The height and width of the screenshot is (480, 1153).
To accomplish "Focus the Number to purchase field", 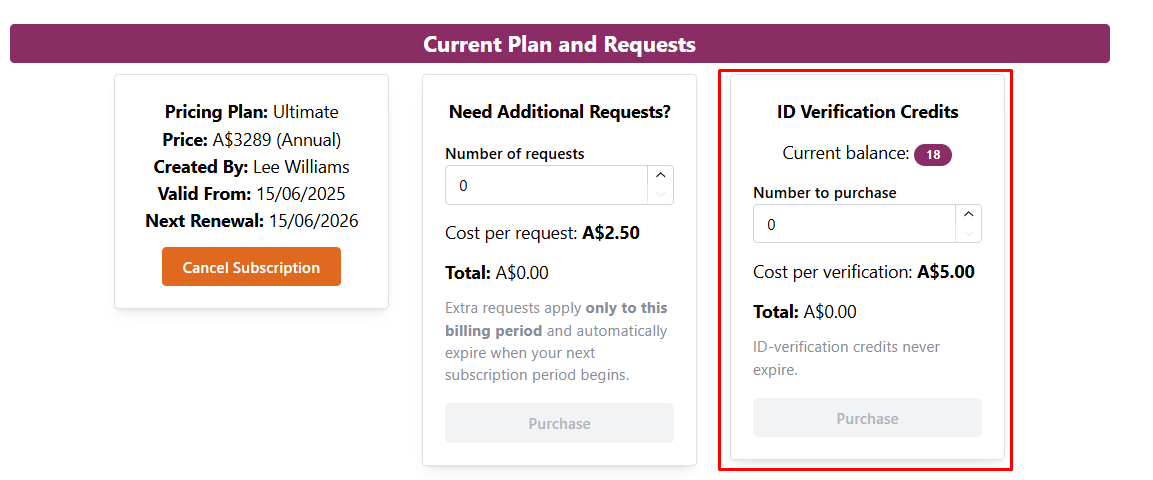I will pyautogui.click(x=853, y=224).
